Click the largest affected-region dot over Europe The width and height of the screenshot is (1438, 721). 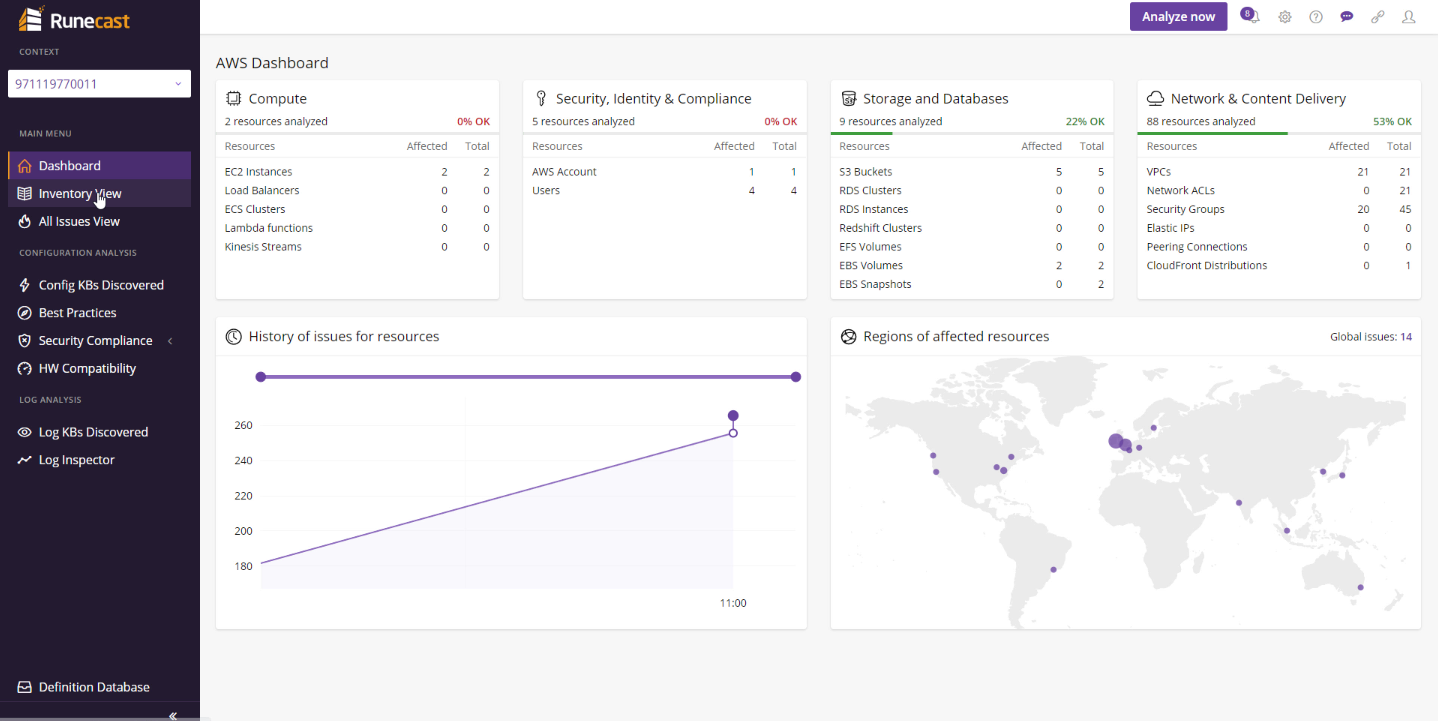pyautogui.click(x=1116, y=441)
